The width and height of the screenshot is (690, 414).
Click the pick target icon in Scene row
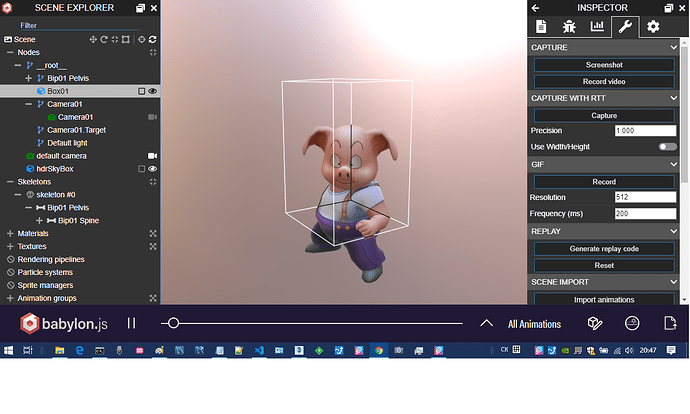coord(142,40)
